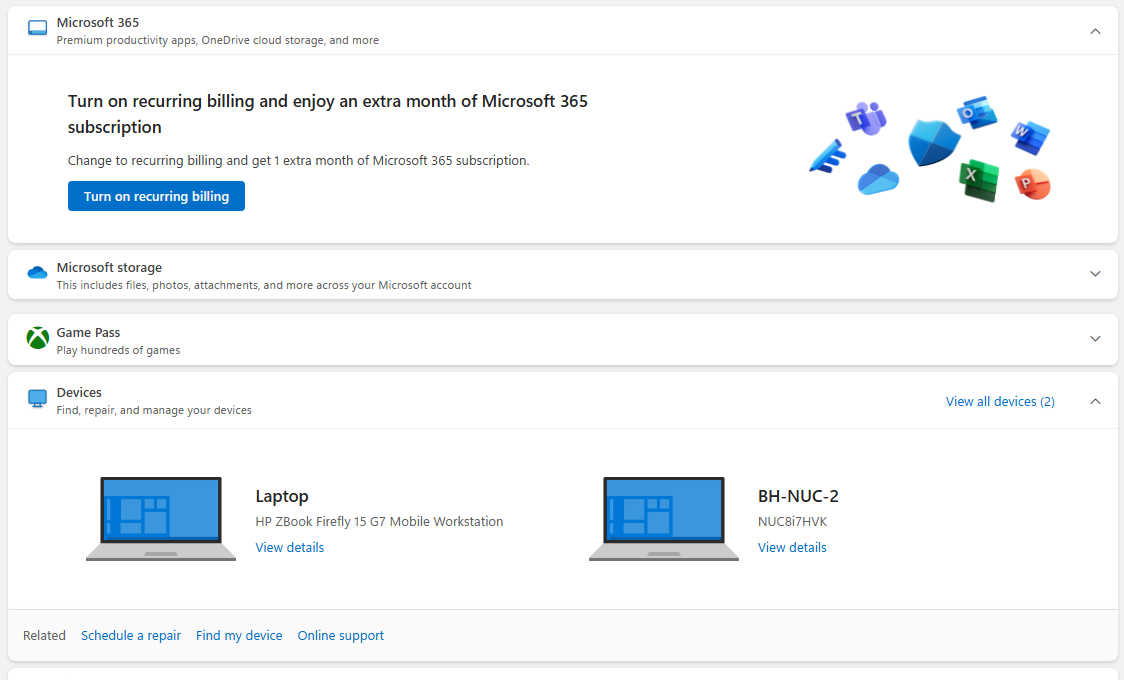Viewport: 1124px width, 680px height.
Task: Click the Microsoft storage section title
Action: click(x=109, y=267)
